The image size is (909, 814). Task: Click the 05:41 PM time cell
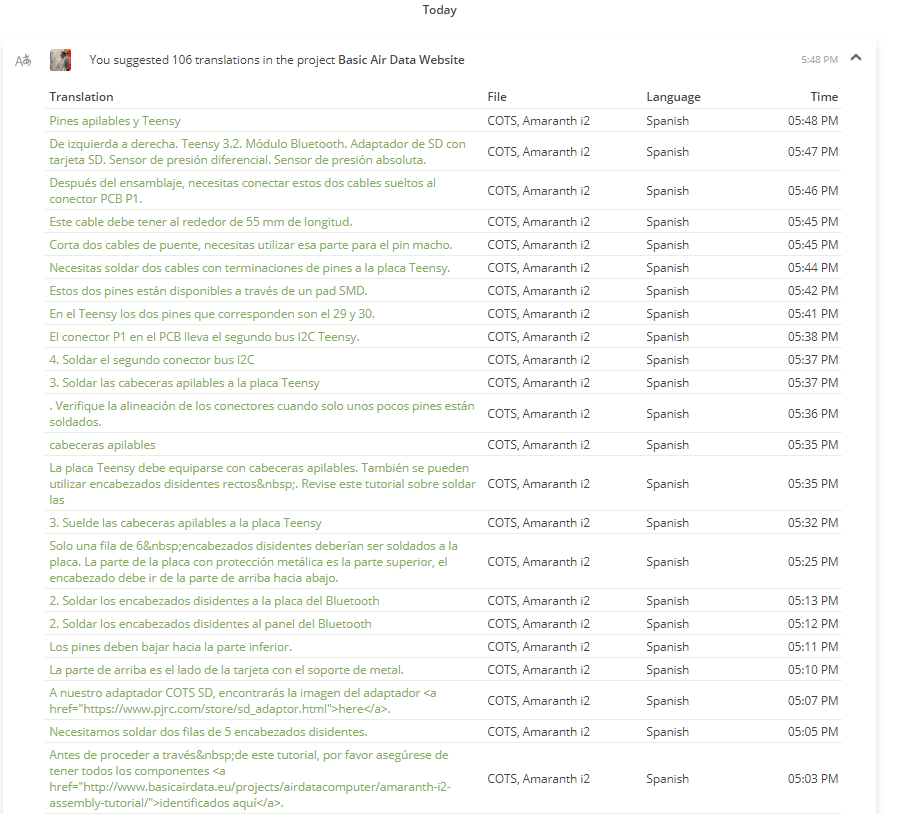(x=813, y=314)
